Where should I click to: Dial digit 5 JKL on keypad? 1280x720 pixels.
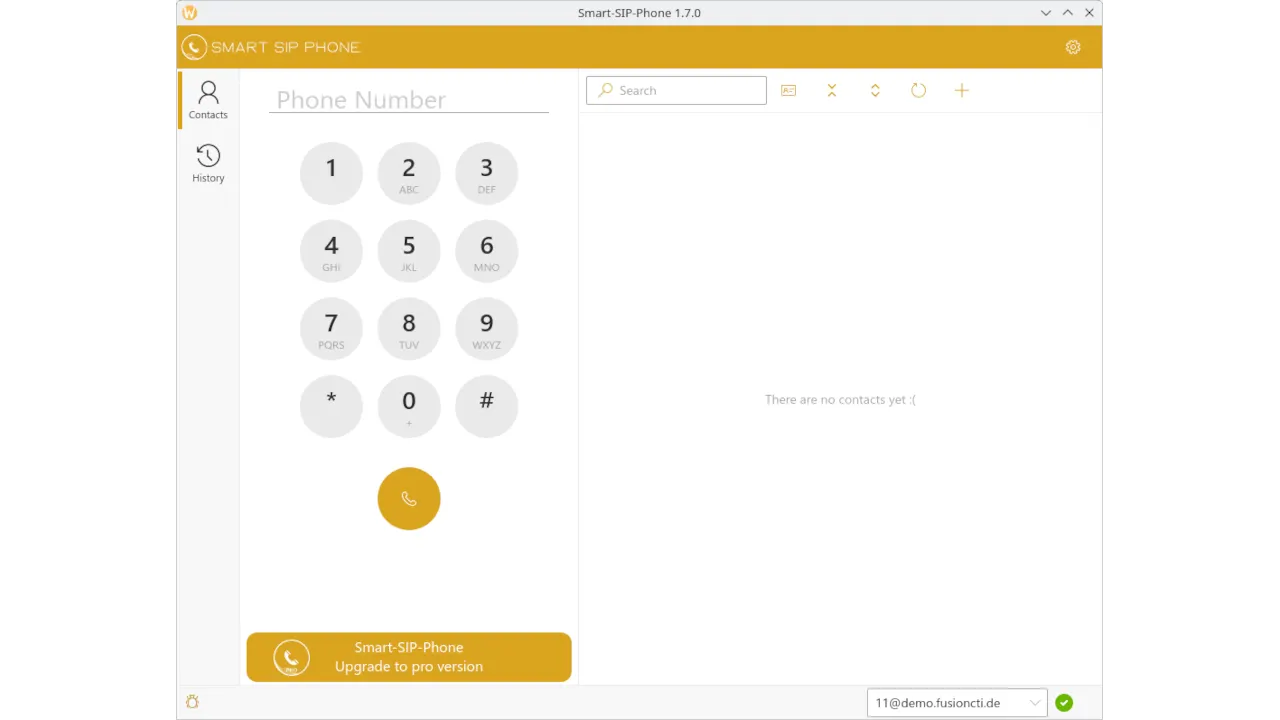click(409, 251)
